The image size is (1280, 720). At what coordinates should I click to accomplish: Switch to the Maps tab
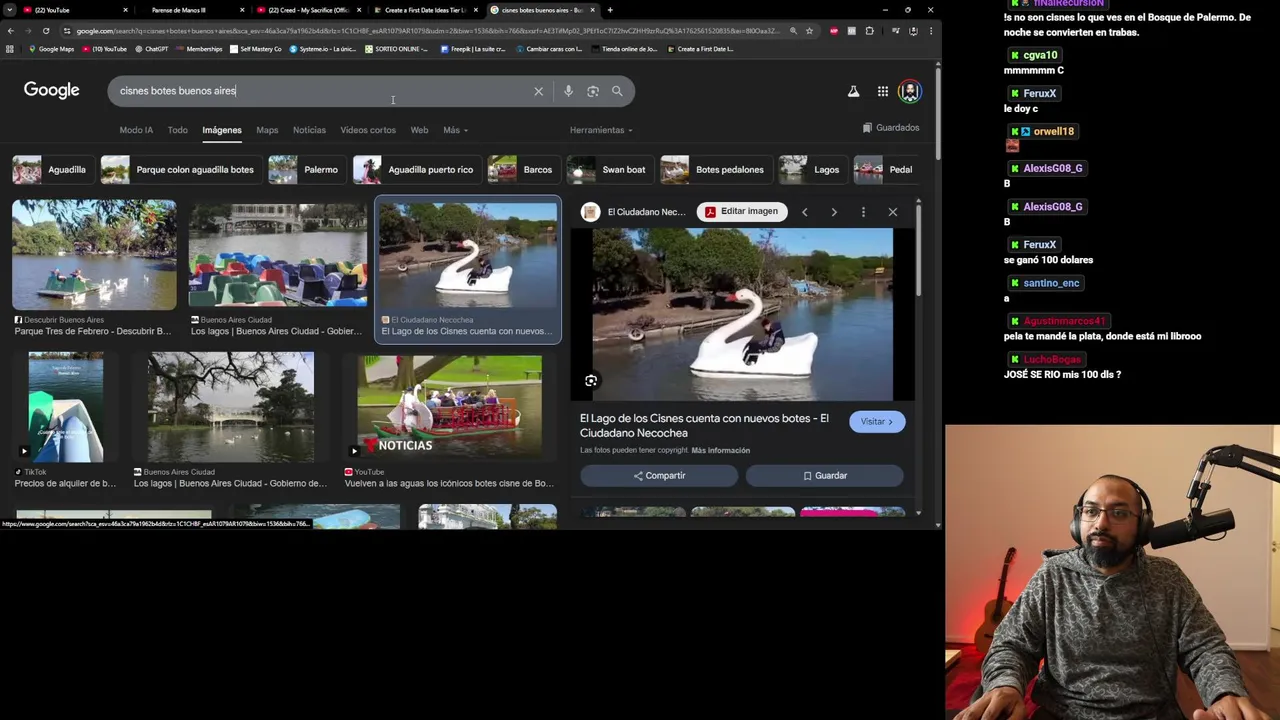267,130
